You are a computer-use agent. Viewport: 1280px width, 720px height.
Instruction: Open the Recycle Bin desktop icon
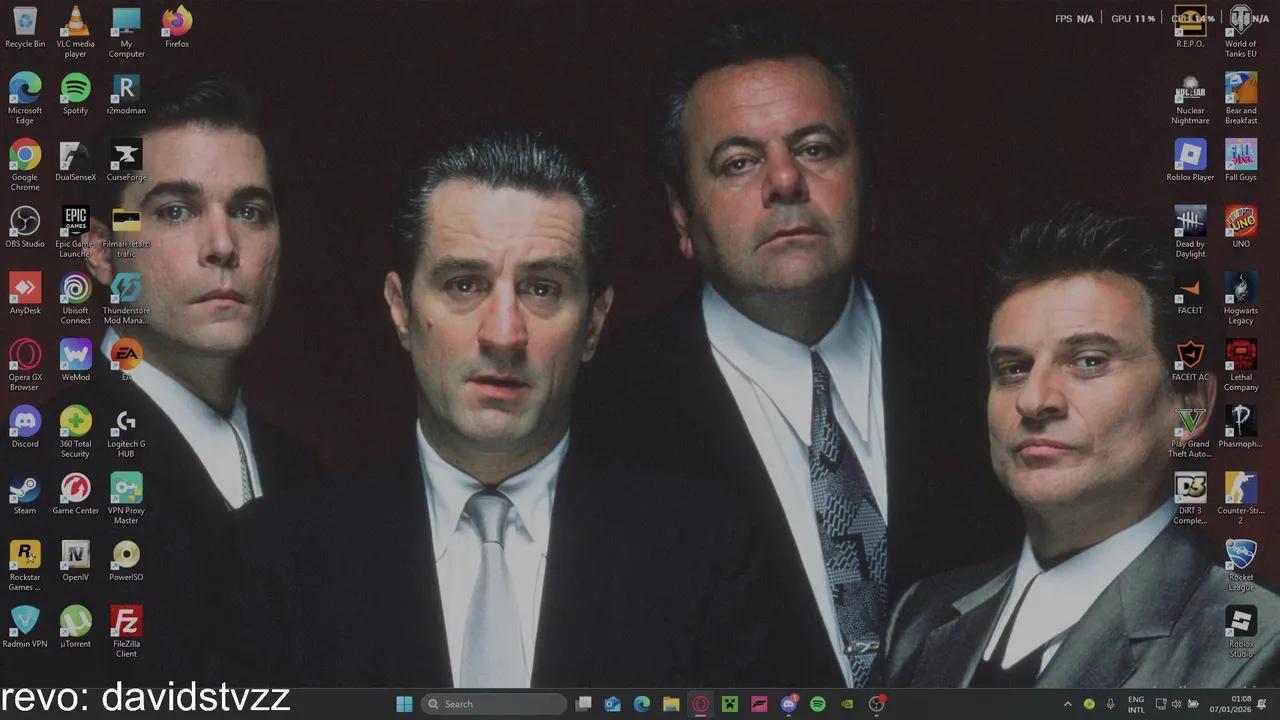click(25, 28)
